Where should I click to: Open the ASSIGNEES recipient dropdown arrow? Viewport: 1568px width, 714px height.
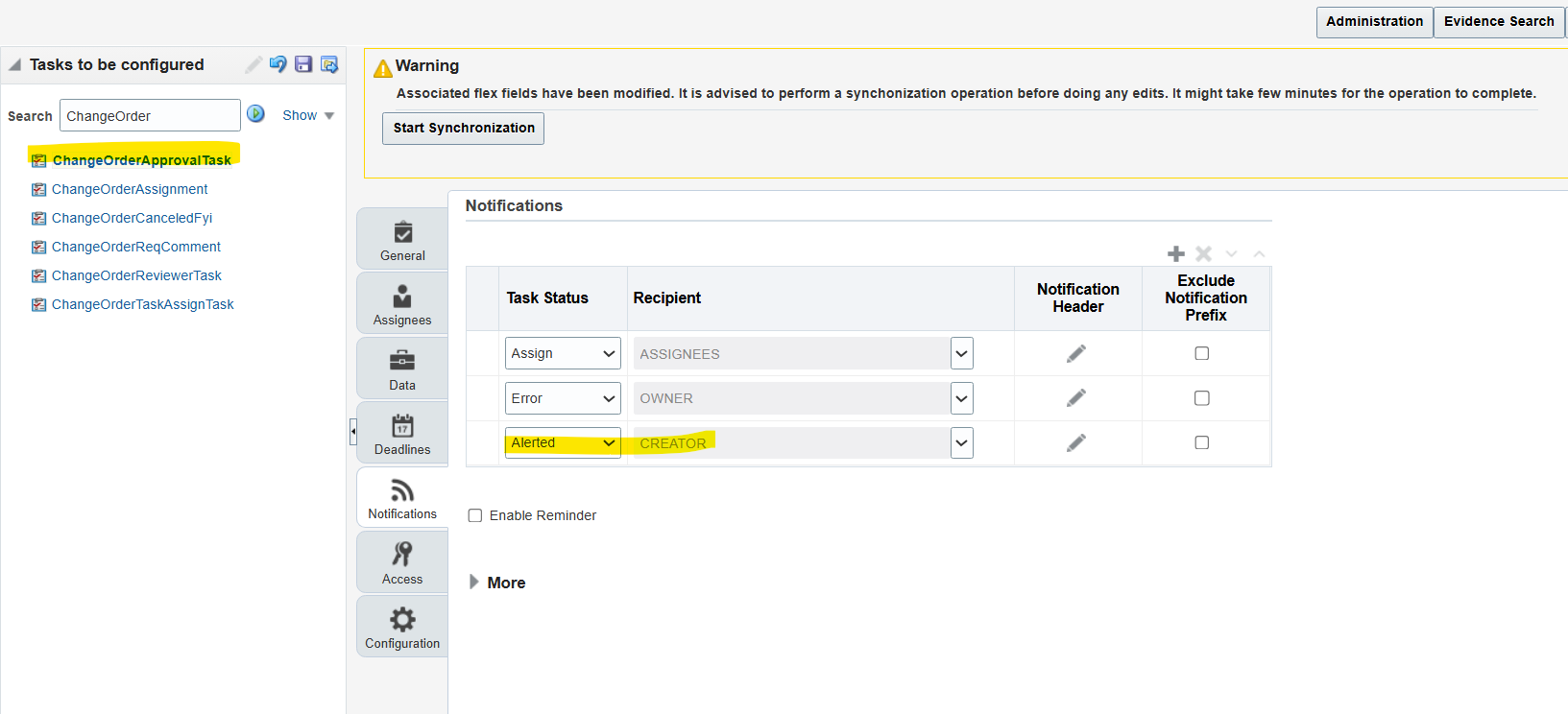(x=961, y=354)
